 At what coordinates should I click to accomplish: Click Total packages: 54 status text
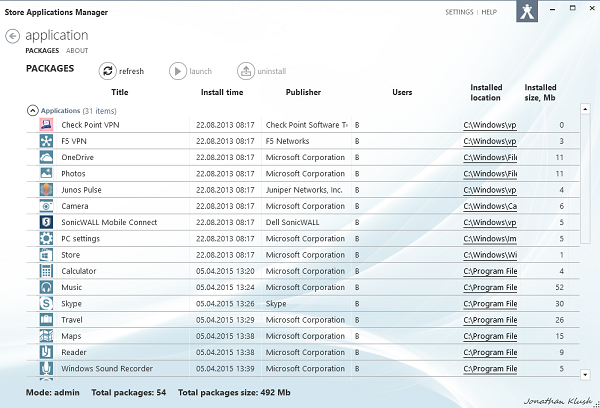[x=129, y=392]
